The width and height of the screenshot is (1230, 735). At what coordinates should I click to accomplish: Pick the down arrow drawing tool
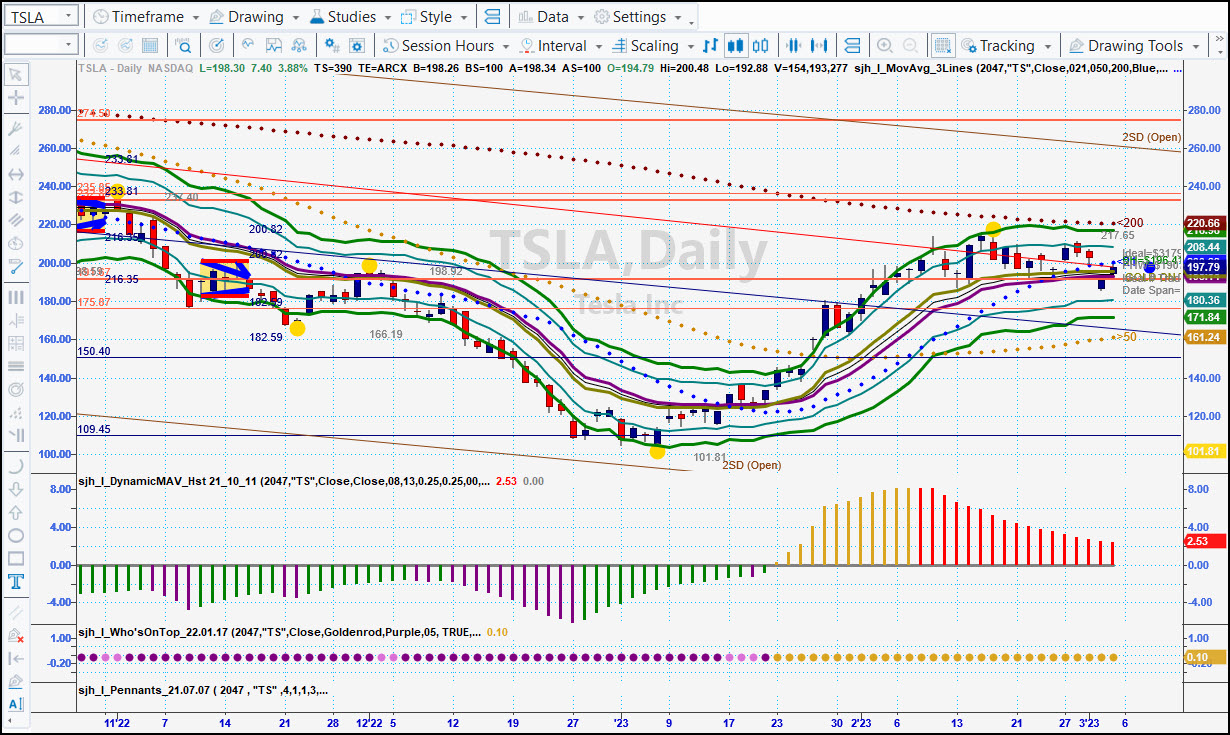pos(15,490)
